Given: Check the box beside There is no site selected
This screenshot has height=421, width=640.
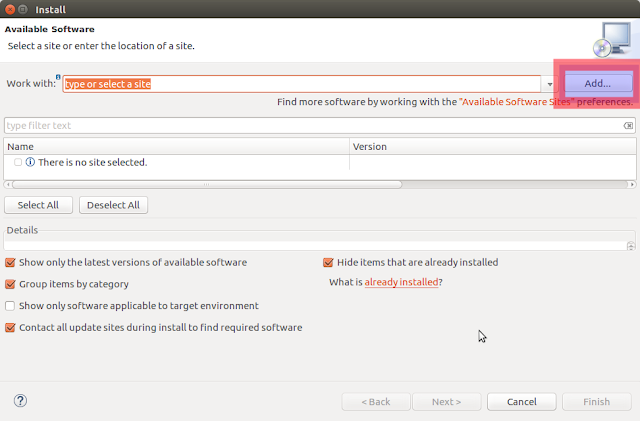Looking at the screenshot, I should (18, 162).
